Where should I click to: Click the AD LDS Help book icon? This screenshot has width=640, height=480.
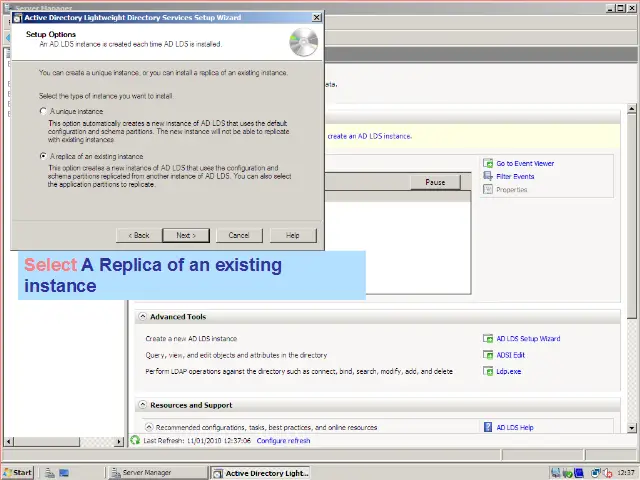click(488, 427)
